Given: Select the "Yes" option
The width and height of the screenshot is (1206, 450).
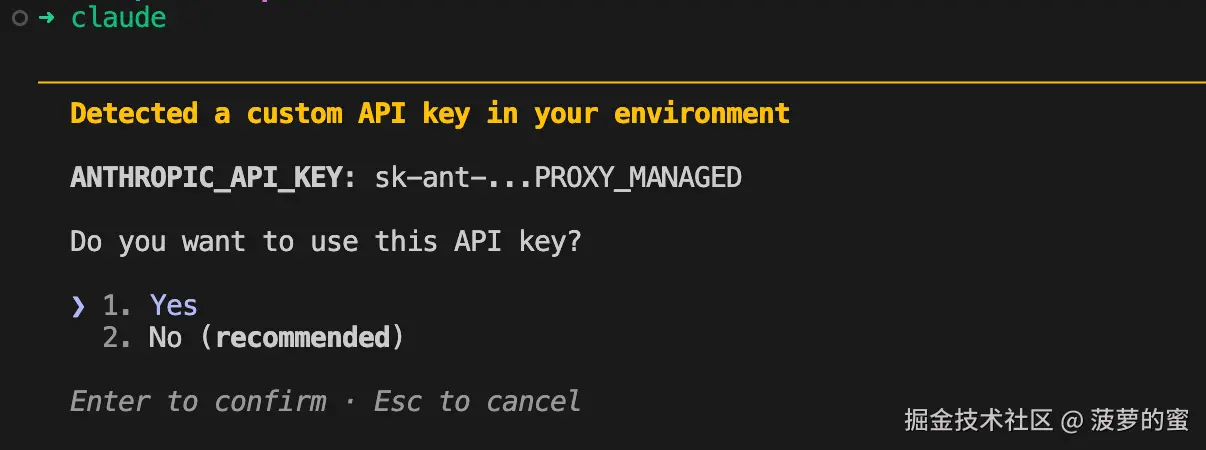Looking at the screenshot, I should click(x=173, y=305).
